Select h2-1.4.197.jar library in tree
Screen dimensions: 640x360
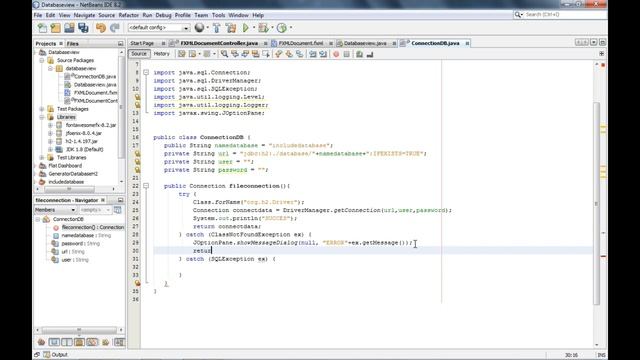pyautogui.click(x=82, y=141)
